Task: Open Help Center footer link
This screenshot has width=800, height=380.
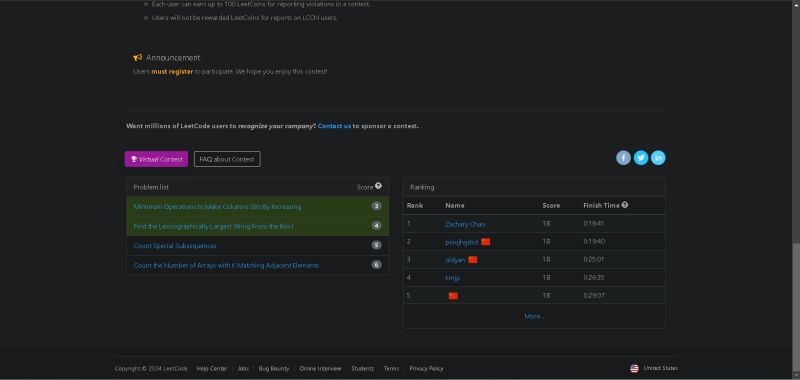Action: [x=212, y=368]
